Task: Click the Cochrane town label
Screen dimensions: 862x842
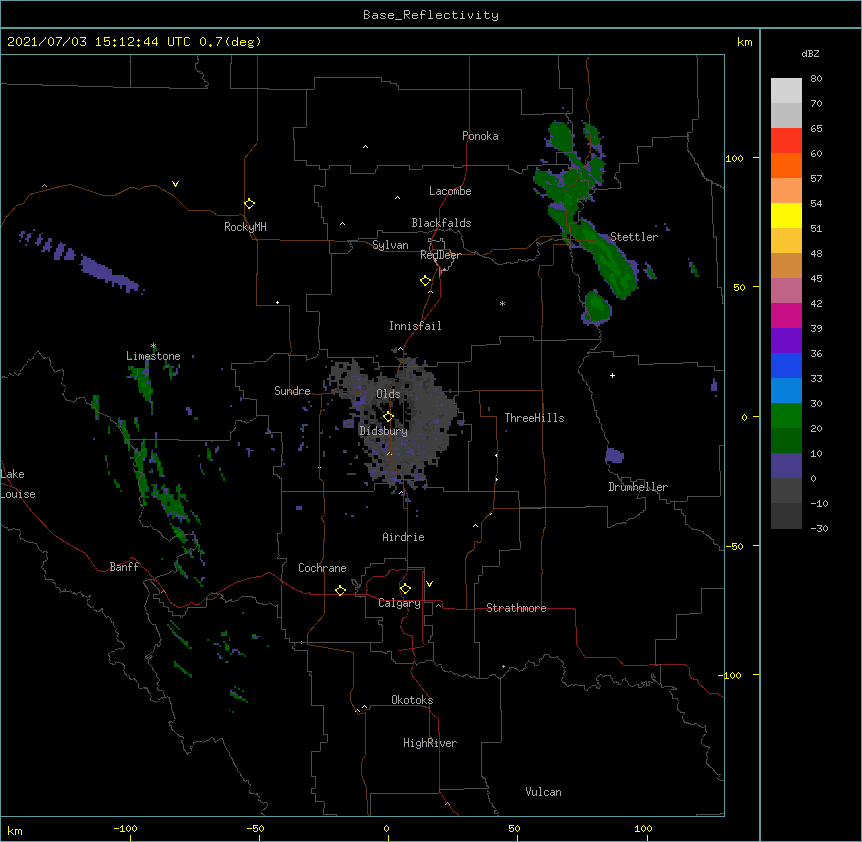Action: (x=322, y=568)
